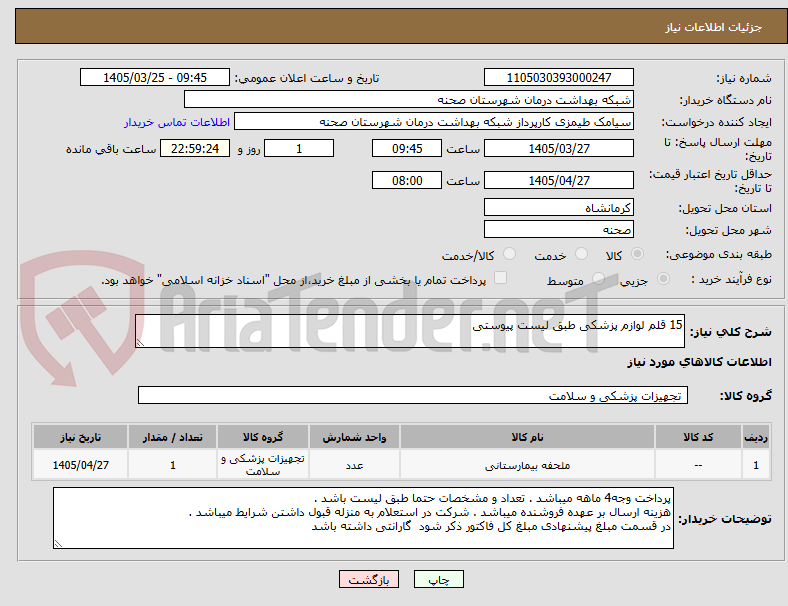Screen dimensions: 788x606
Task: Click the price validity date 1405/04/27 field
Action: (x=558, y=180)
